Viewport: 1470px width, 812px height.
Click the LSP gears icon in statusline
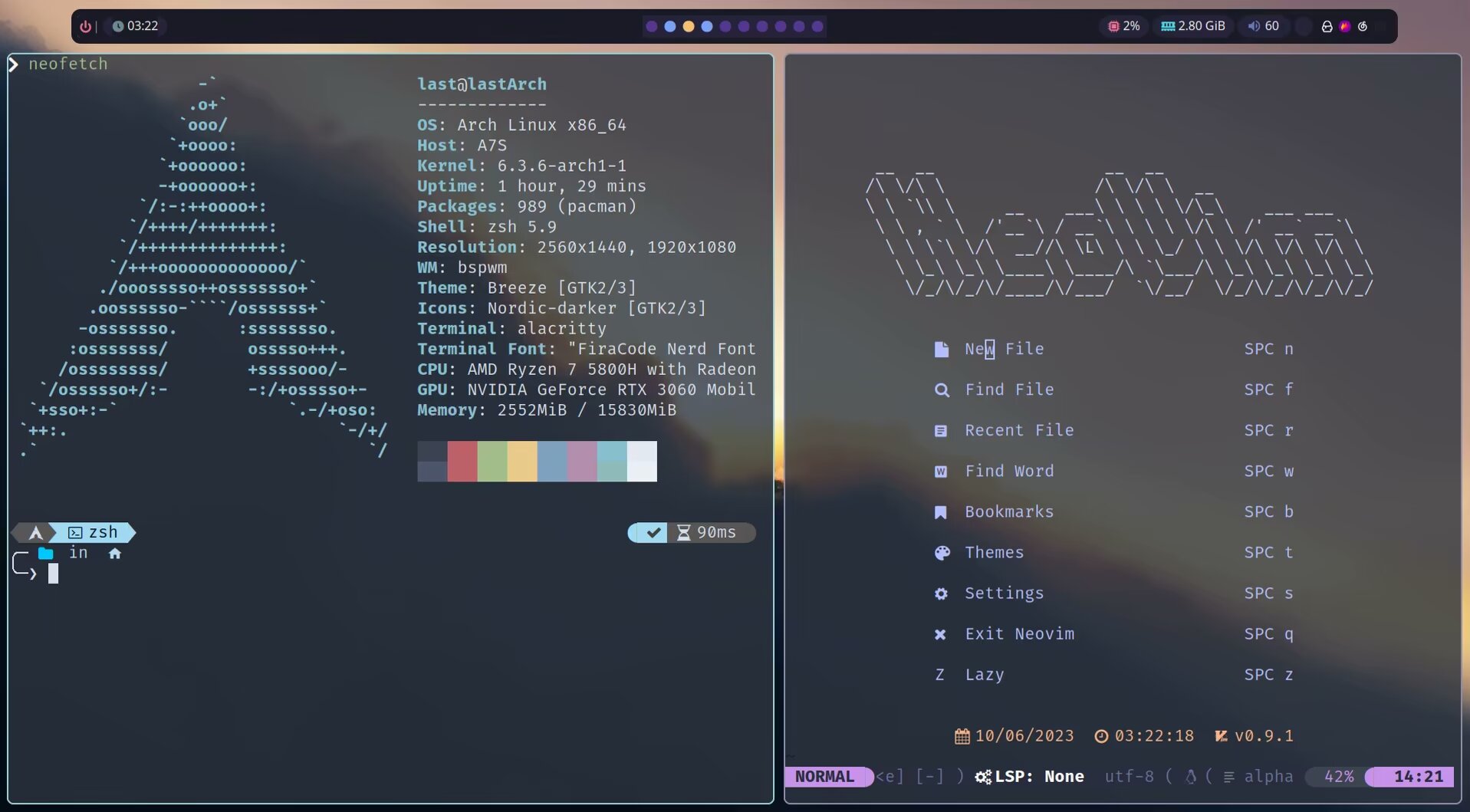click(983, 777)
